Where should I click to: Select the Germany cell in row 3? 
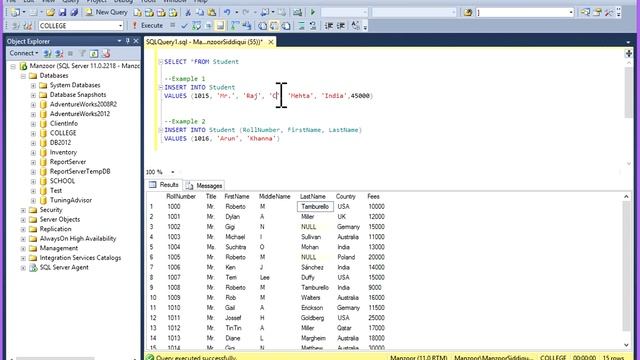pyautogui.click(x=348, y=227)
